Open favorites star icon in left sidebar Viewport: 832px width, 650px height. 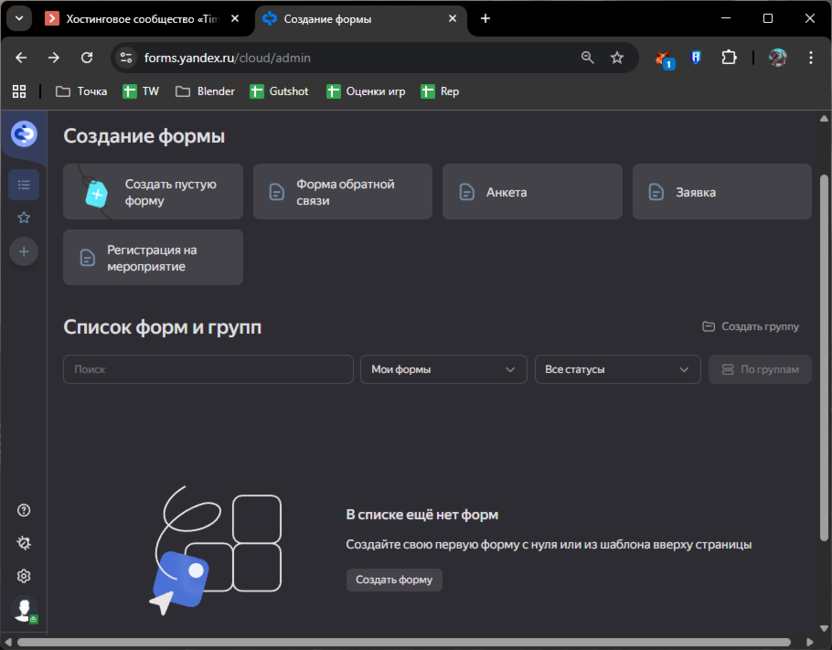[24, 217]
